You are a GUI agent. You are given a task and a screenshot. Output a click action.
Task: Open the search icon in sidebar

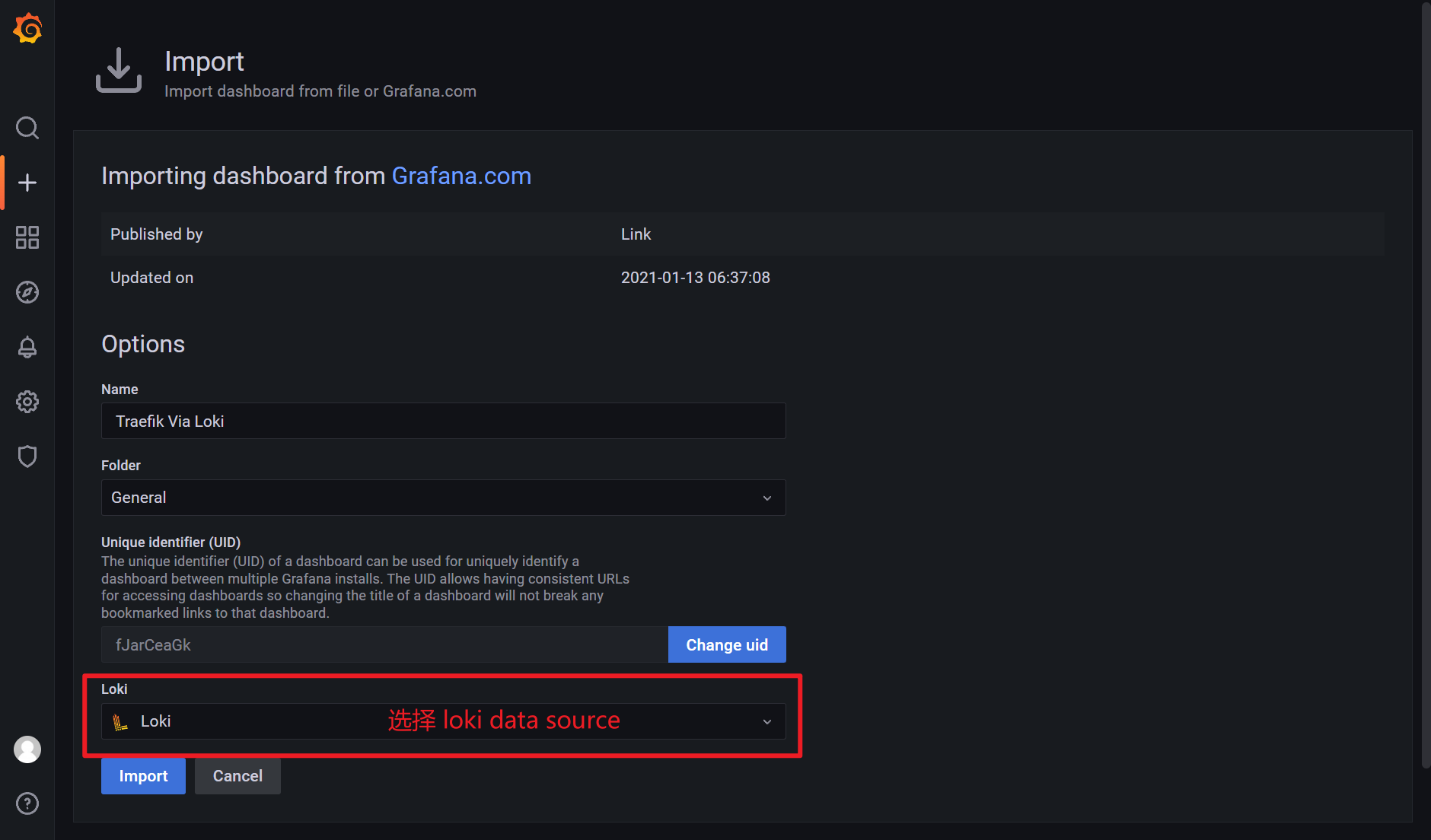(27, 128)
